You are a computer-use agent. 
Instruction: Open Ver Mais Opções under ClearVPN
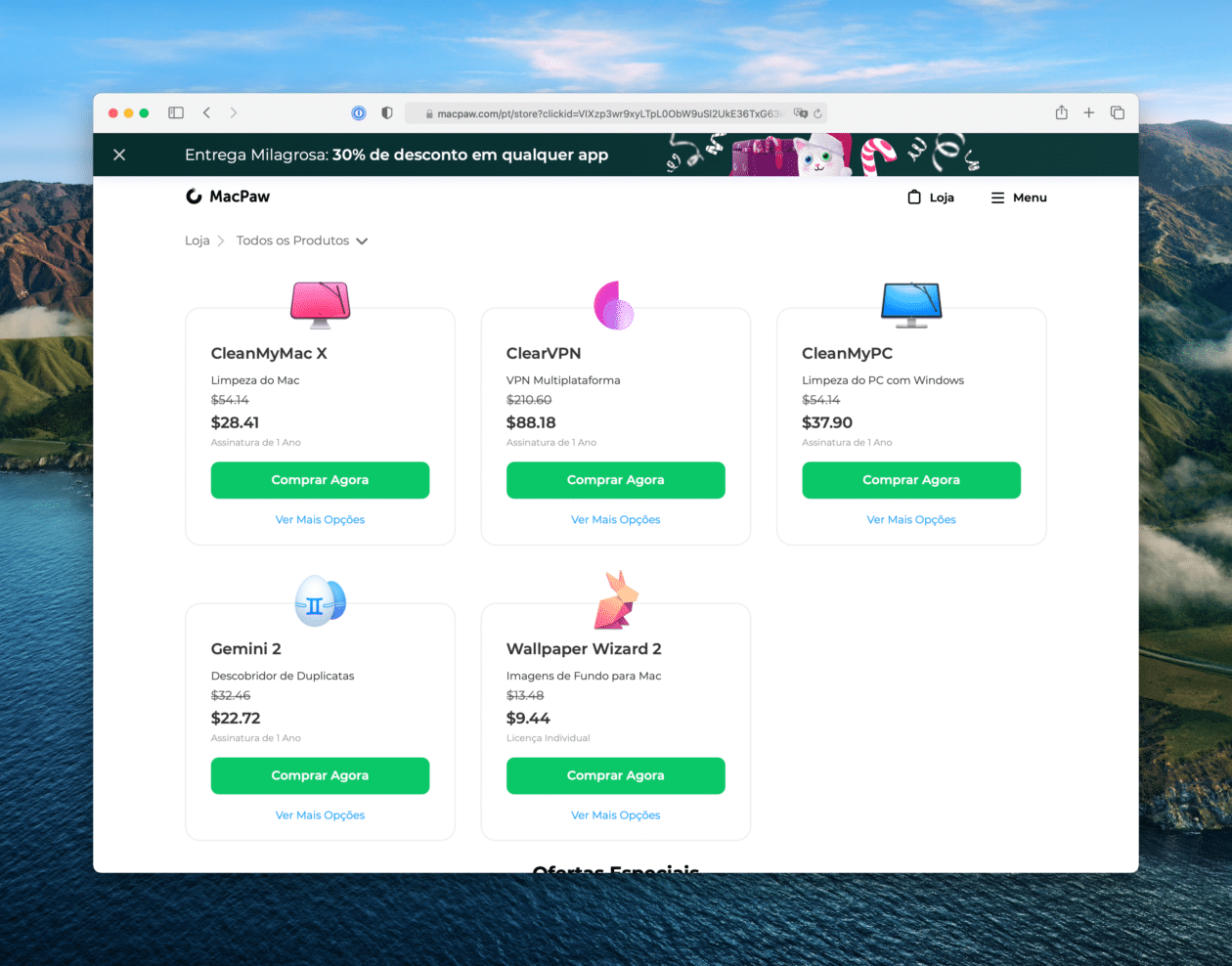[615, 519]
